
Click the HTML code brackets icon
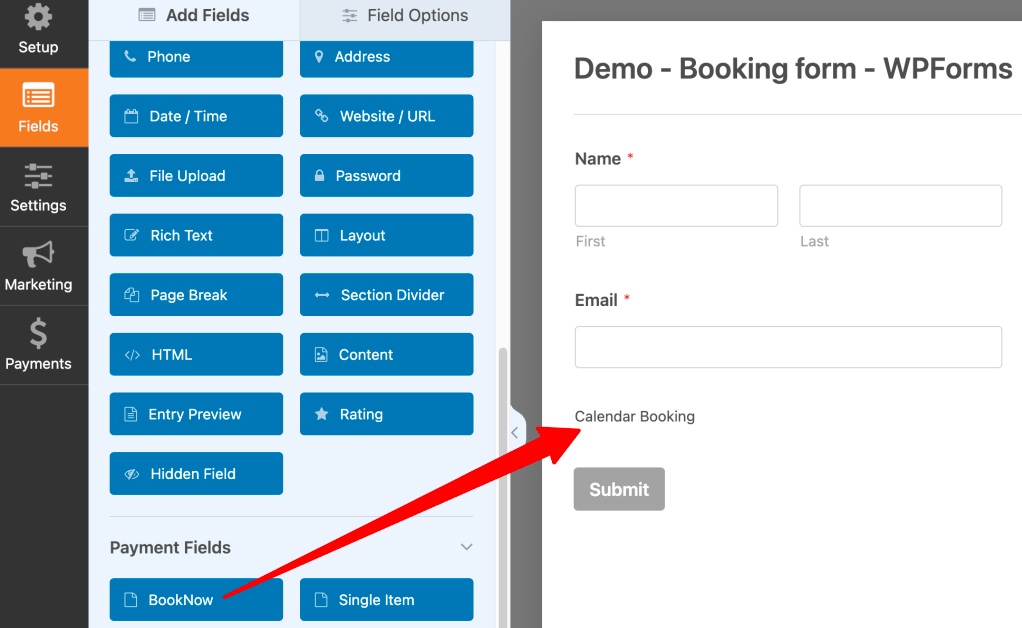coord(132,355)
